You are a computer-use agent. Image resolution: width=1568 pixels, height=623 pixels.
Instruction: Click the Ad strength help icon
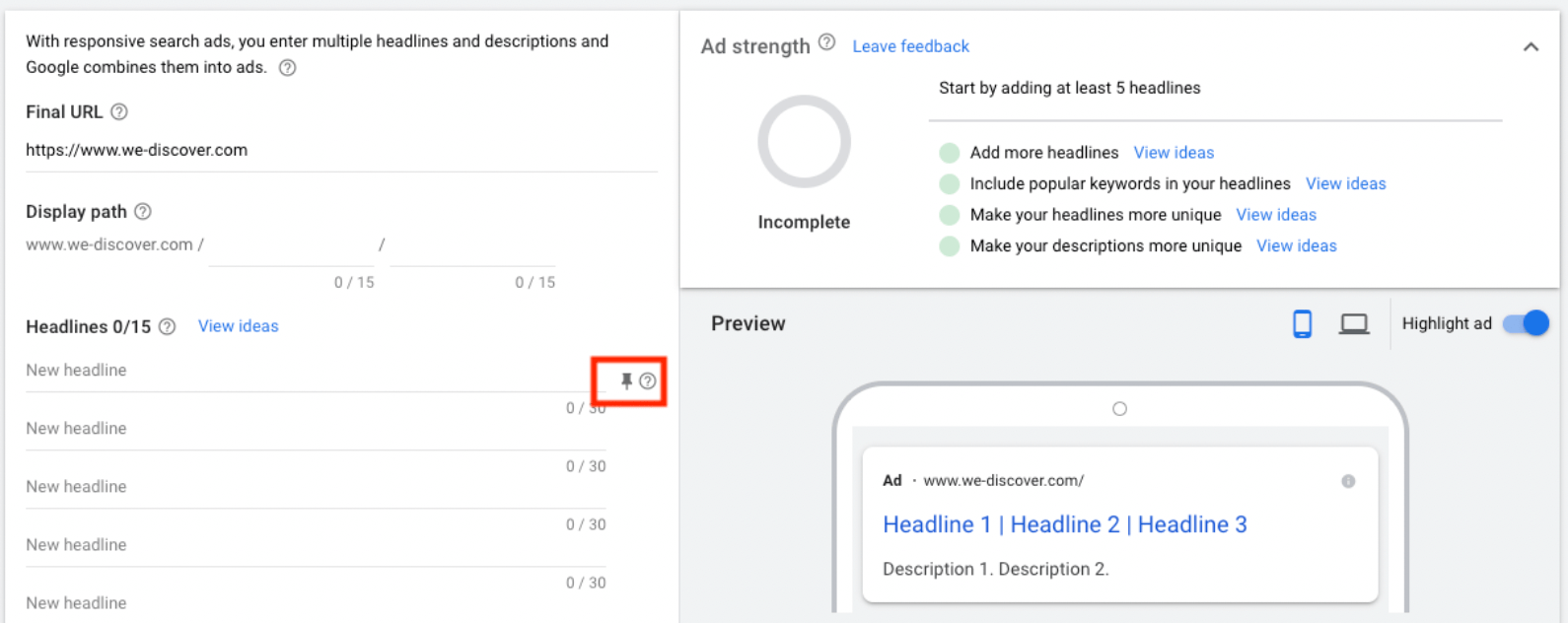[x=827, y=42]
